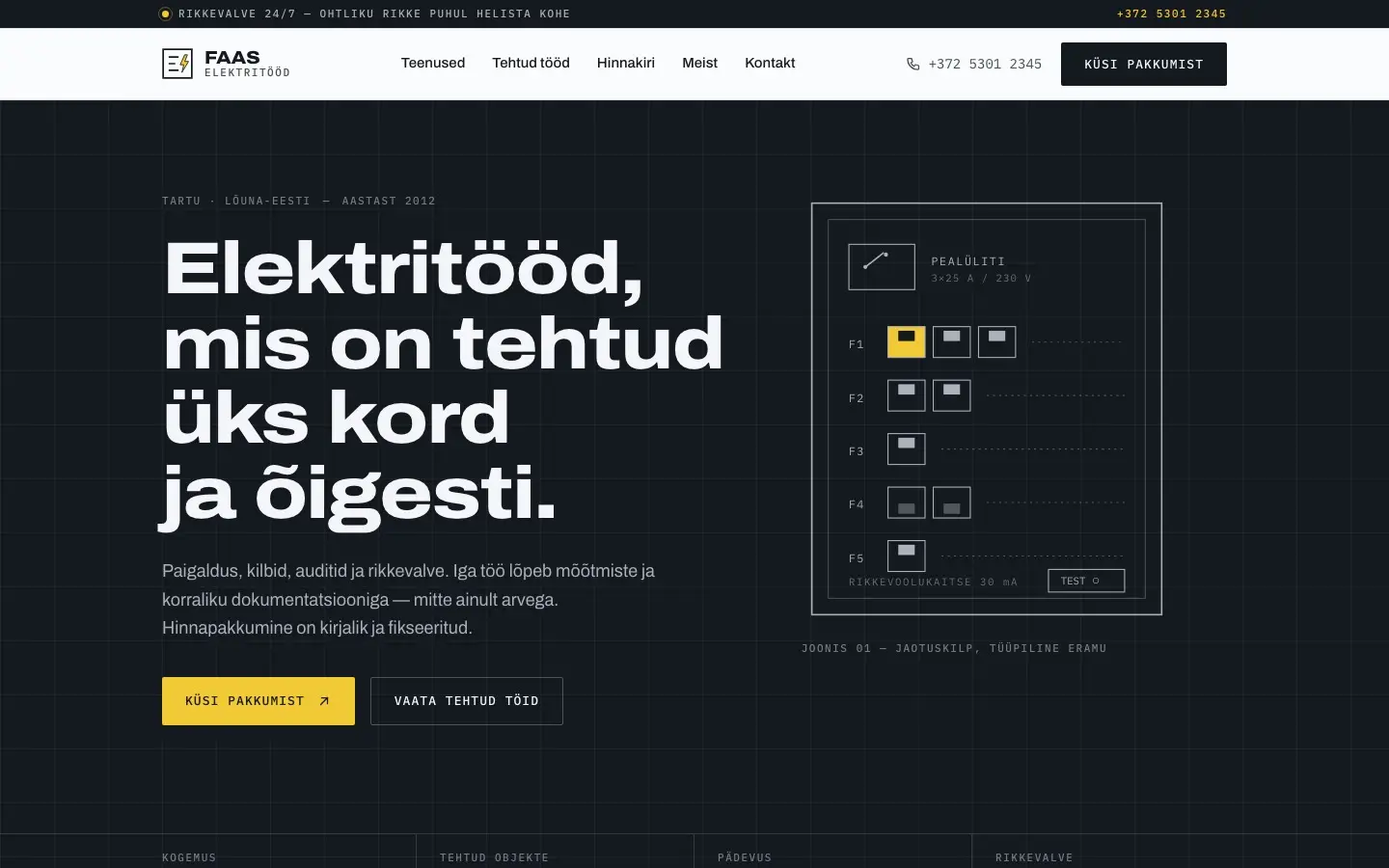Click the Pädevus stat heading
The height and width of the screenshot is (868, 1389).
(x=745, y=857)
